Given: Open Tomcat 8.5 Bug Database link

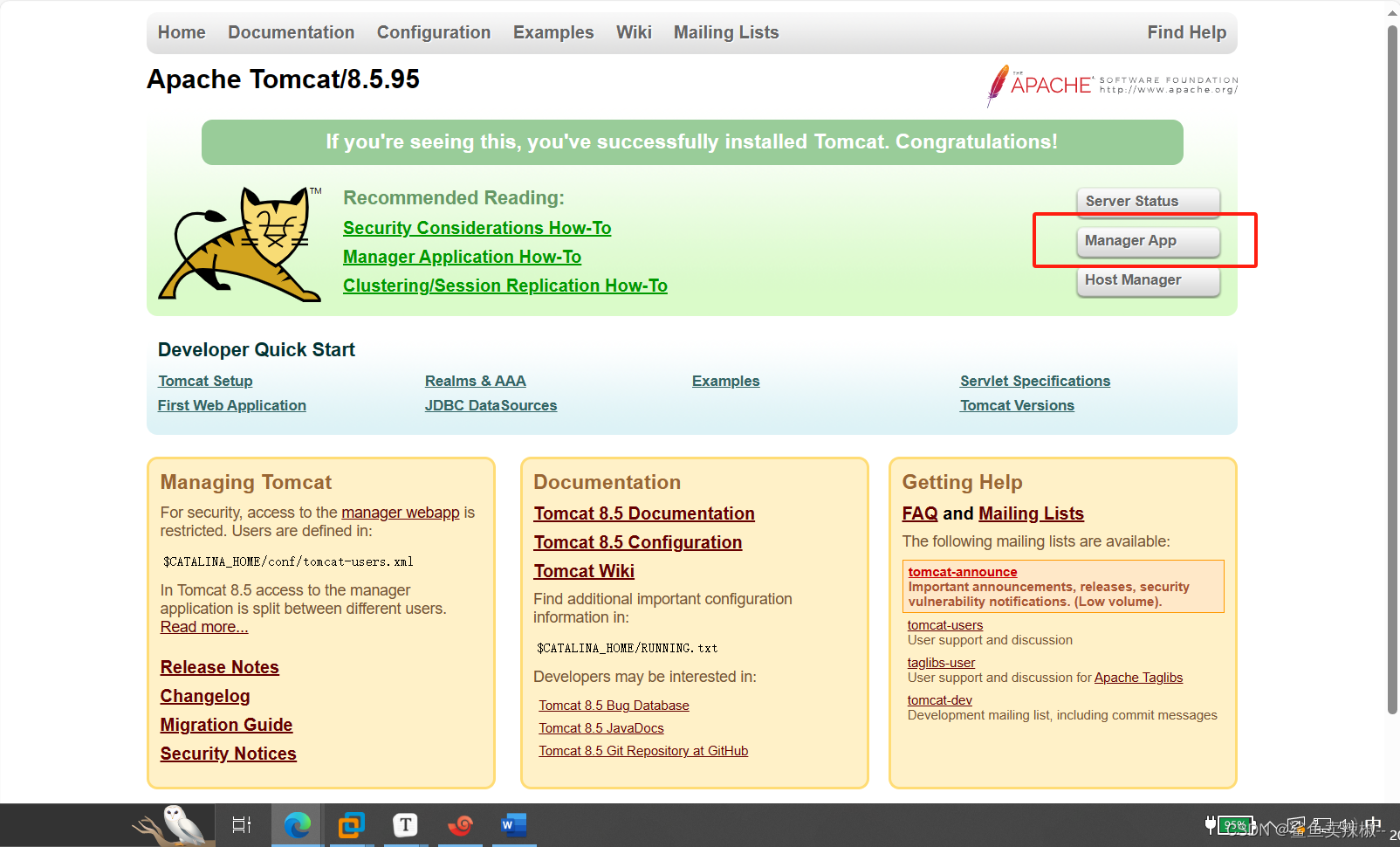Looking at the screenshot, I should (x=614, y=706).
